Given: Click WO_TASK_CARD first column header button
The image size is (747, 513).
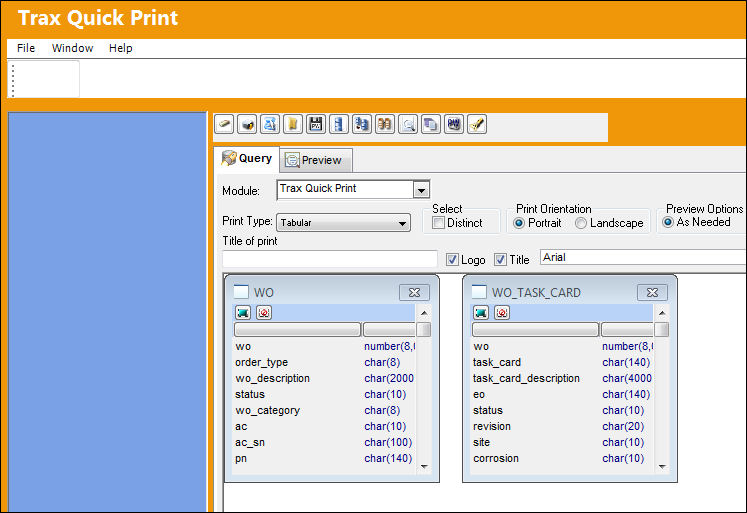Looking at the screenshot, I should coord(535,329).
